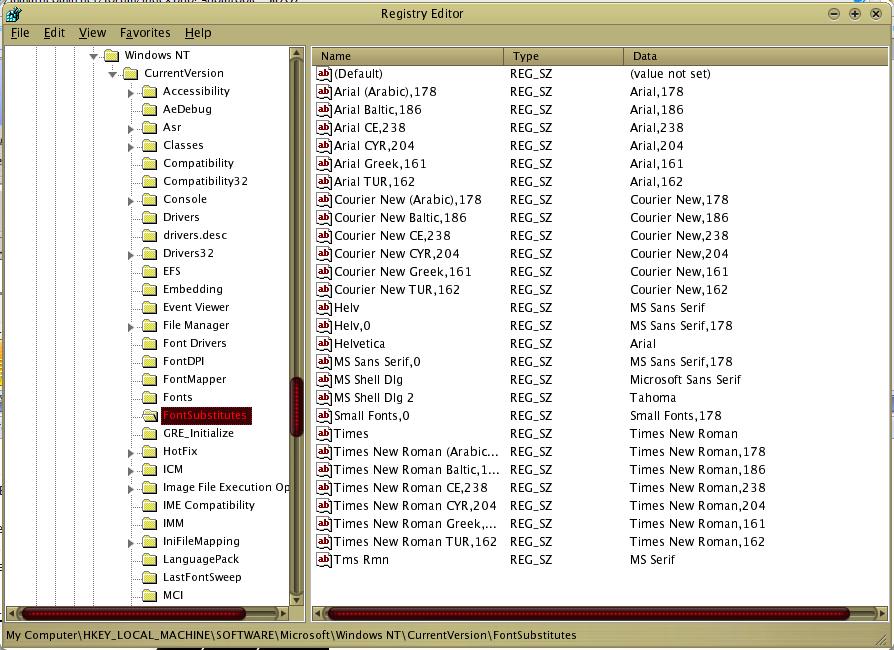Click the MS Shell Dlg 2 value icon
The height and width of the screenshot is (650, 894).
coord(323,398)
